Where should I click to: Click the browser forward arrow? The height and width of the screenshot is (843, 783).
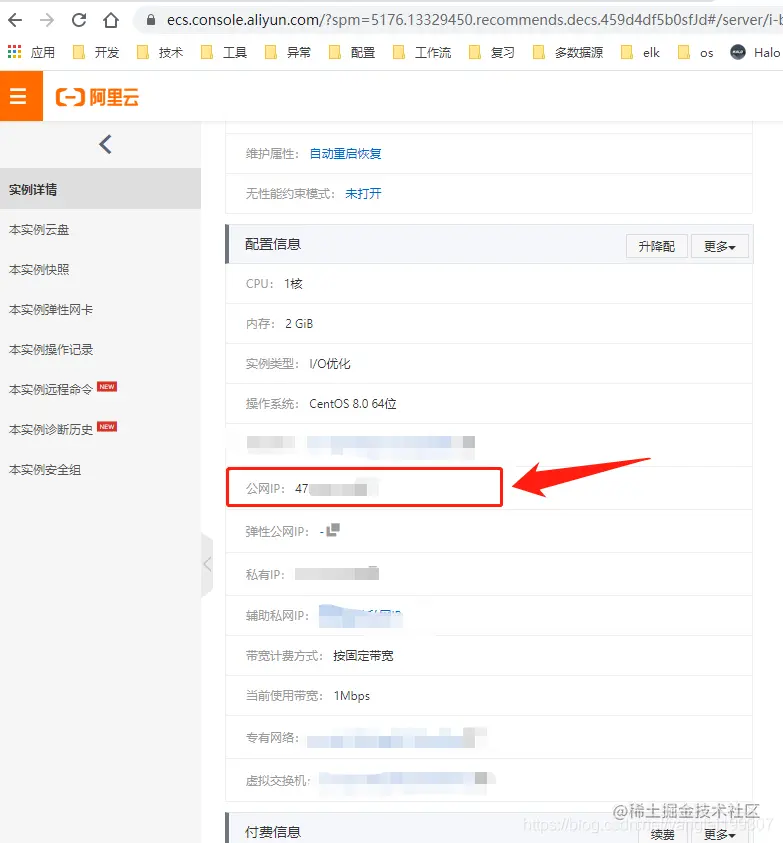47,20
